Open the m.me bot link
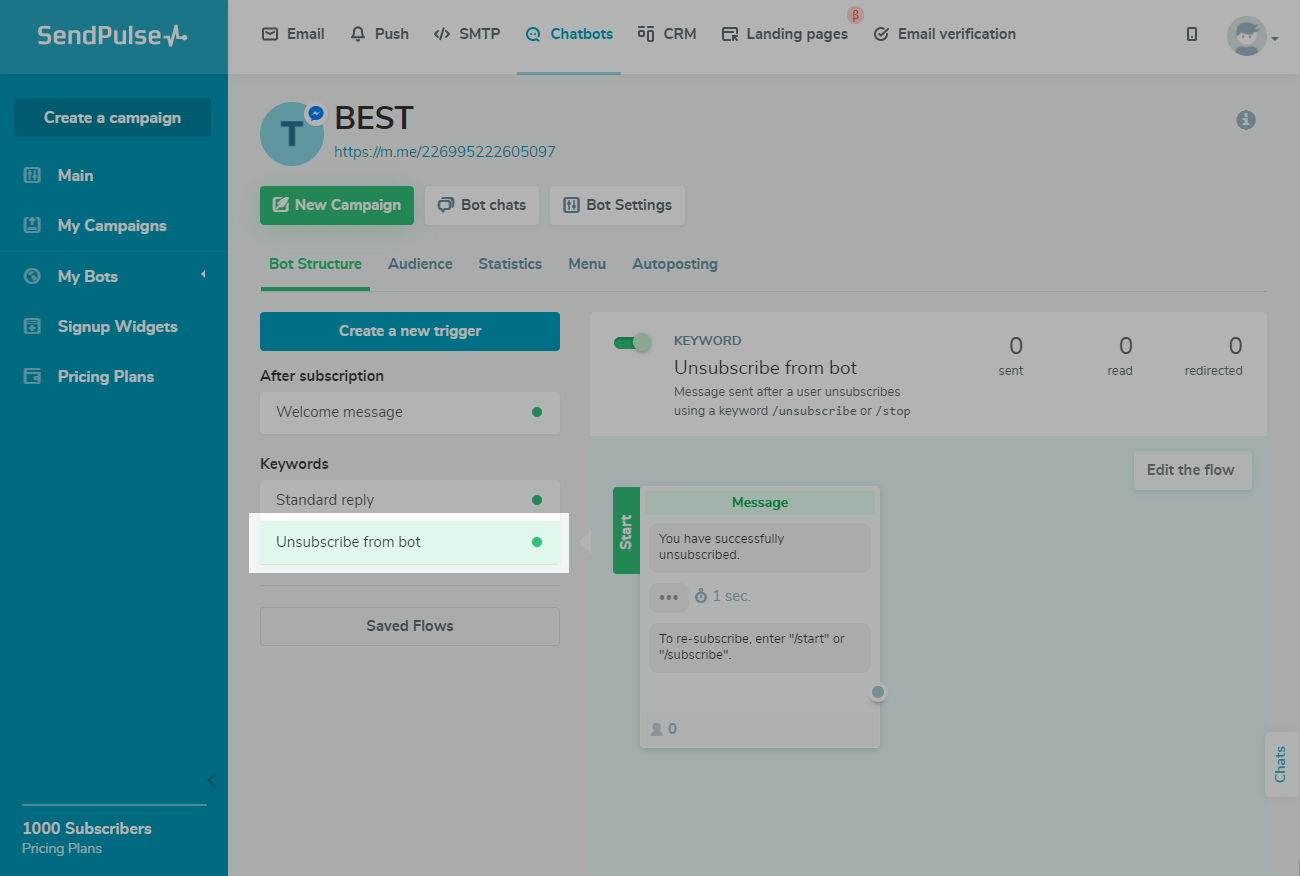This screenshot has width=1300, height=876. click(x=445, y=152)
